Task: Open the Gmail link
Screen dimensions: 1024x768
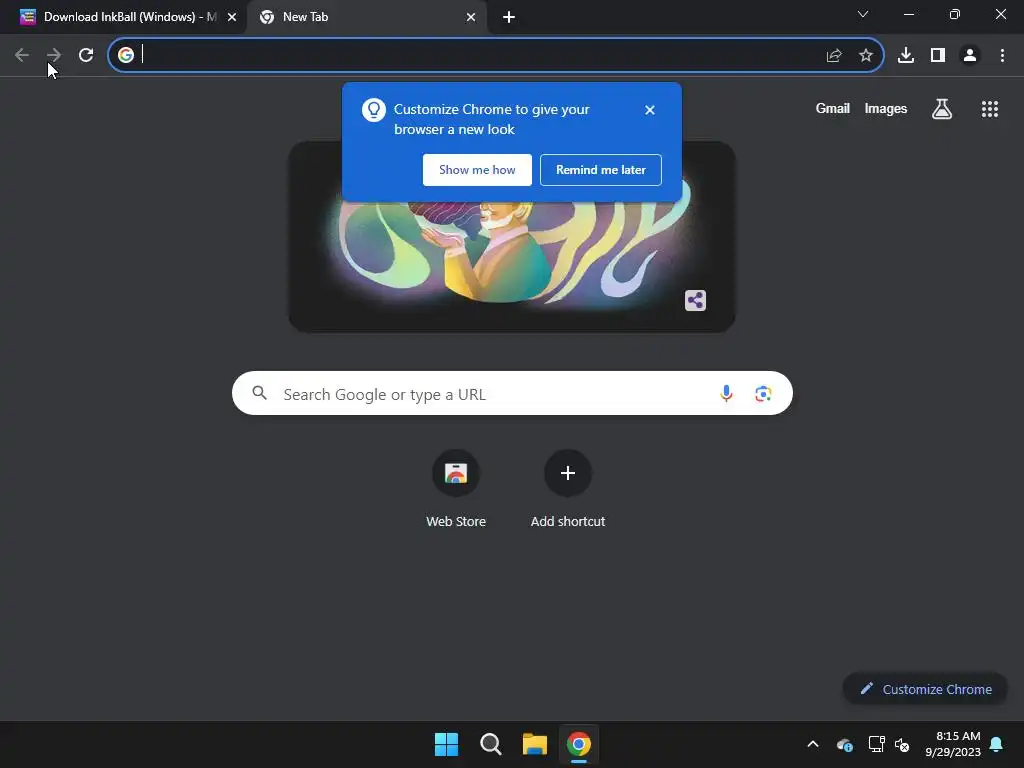Action: point(832,108)
